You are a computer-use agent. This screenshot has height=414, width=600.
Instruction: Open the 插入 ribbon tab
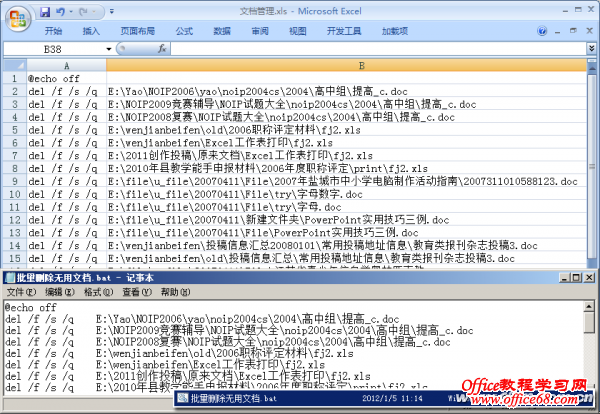click(91, 31)
